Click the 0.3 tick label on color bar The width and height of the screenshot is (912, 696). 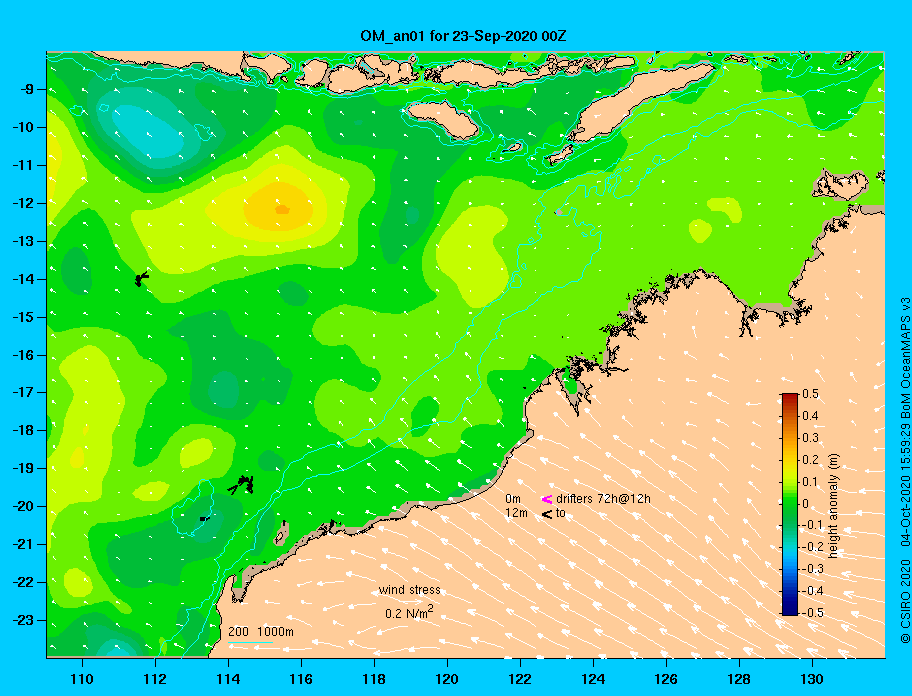810,438
